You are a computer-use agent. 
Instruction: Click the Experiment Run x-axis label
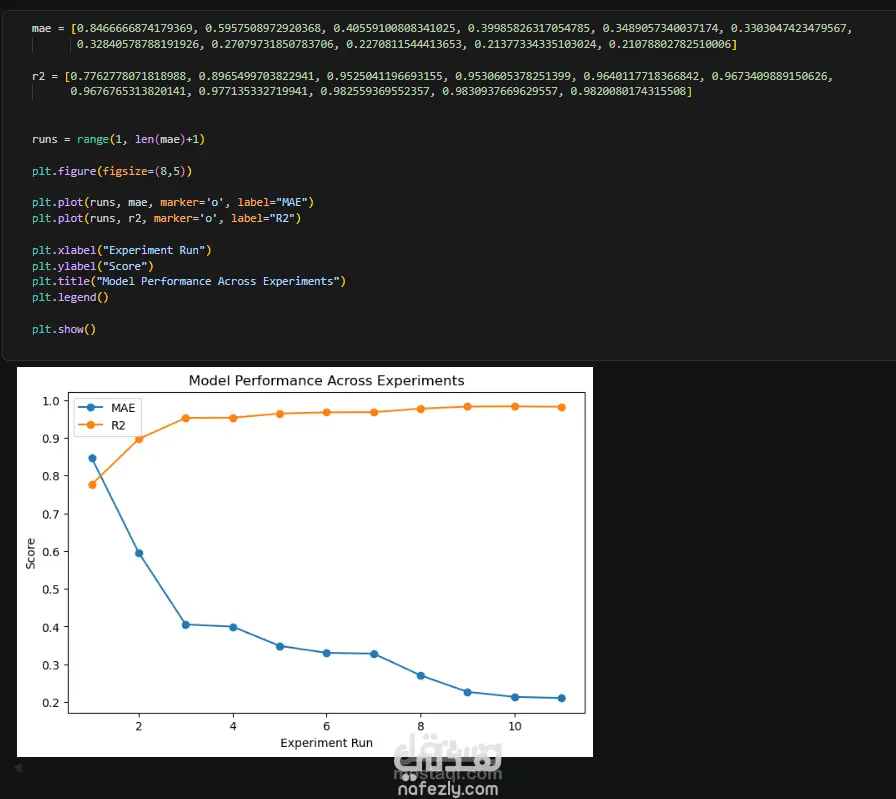326,742
